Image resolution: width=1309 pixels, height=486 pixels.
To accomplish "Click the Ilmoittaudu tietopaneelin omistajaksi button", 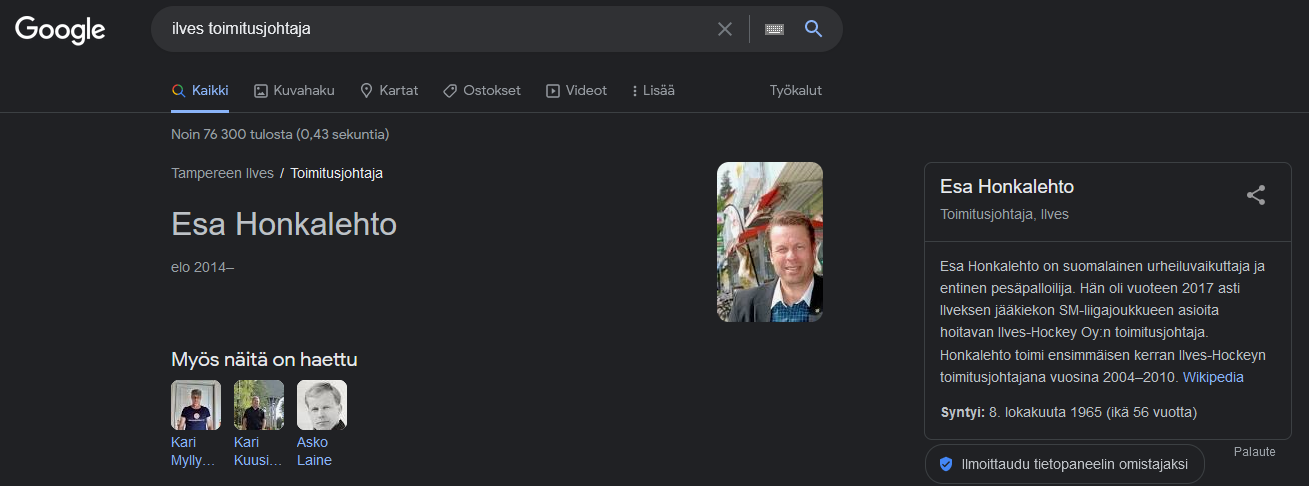I will (1064, 464).
